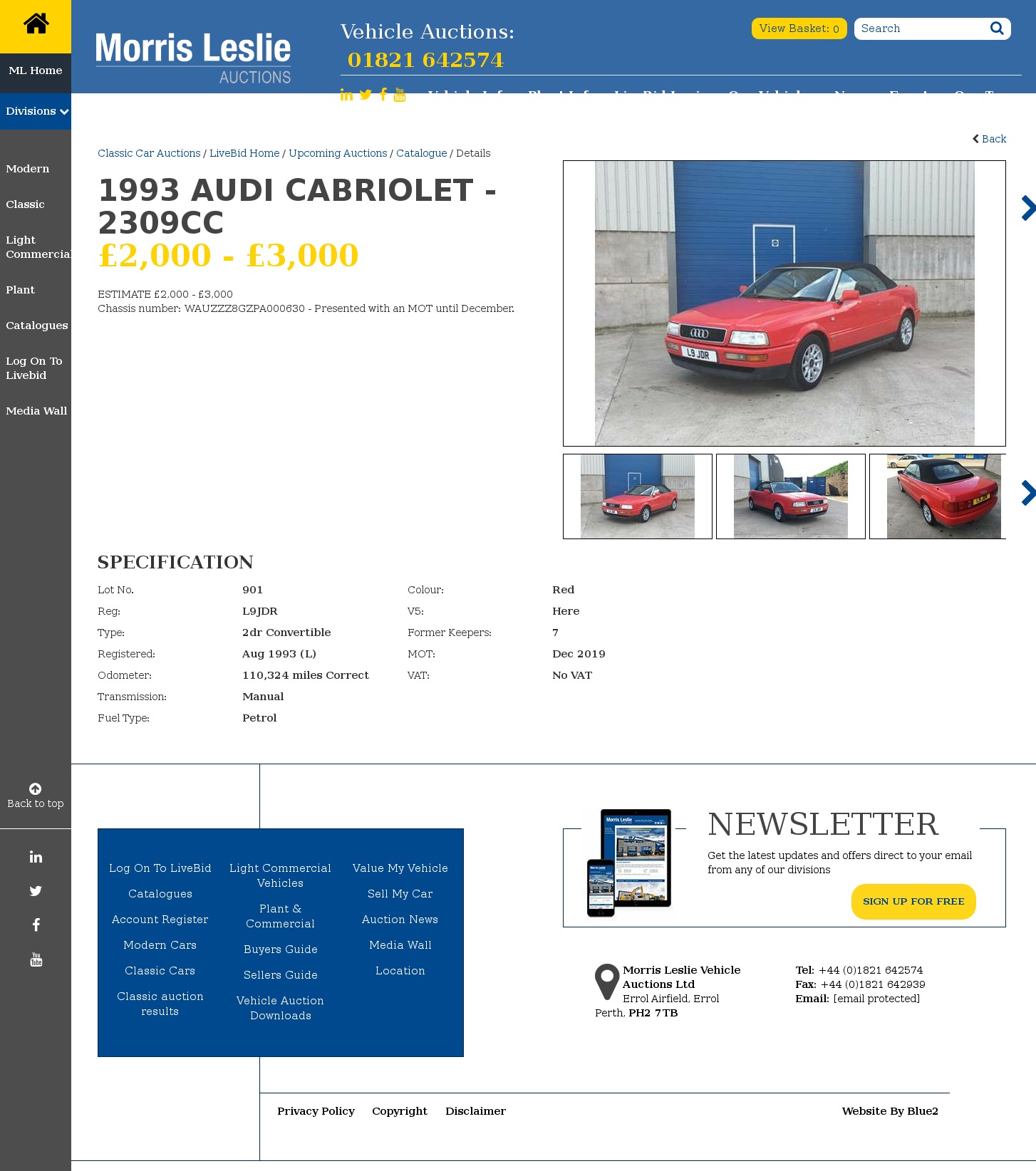Open Sellers Guide footer link
The image size is (1036, 1171).
pos(281,975)
